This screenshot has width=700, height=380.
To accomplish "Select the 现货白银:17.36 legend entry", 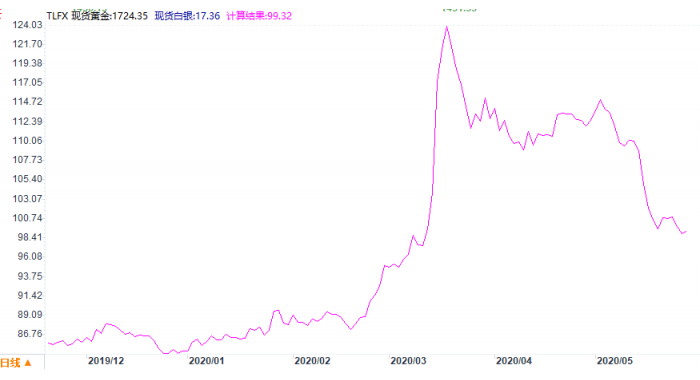I will click(x=187, y=16).
